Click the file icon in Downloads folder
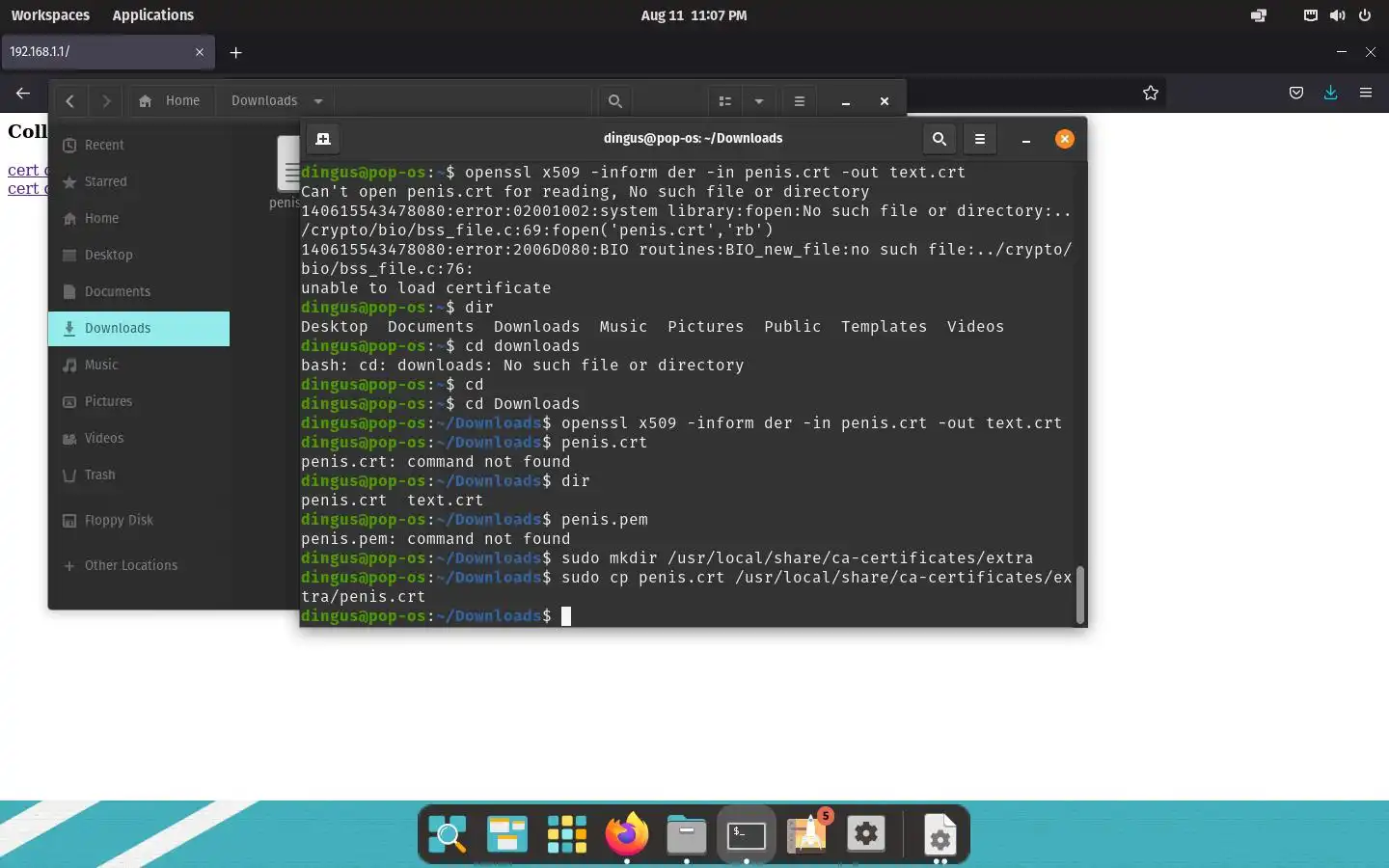The image size is (1389, 868). (288, 164)
